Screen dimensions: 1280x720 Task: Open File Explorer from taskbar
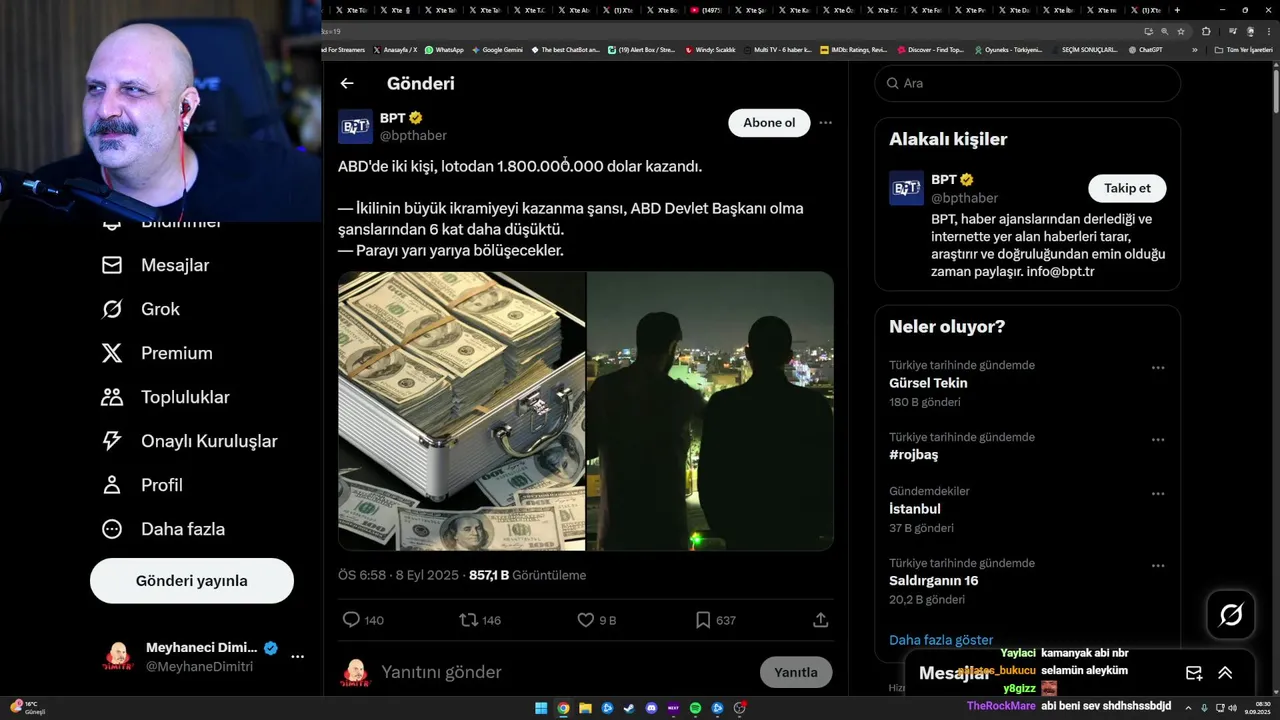coord(585,708)
